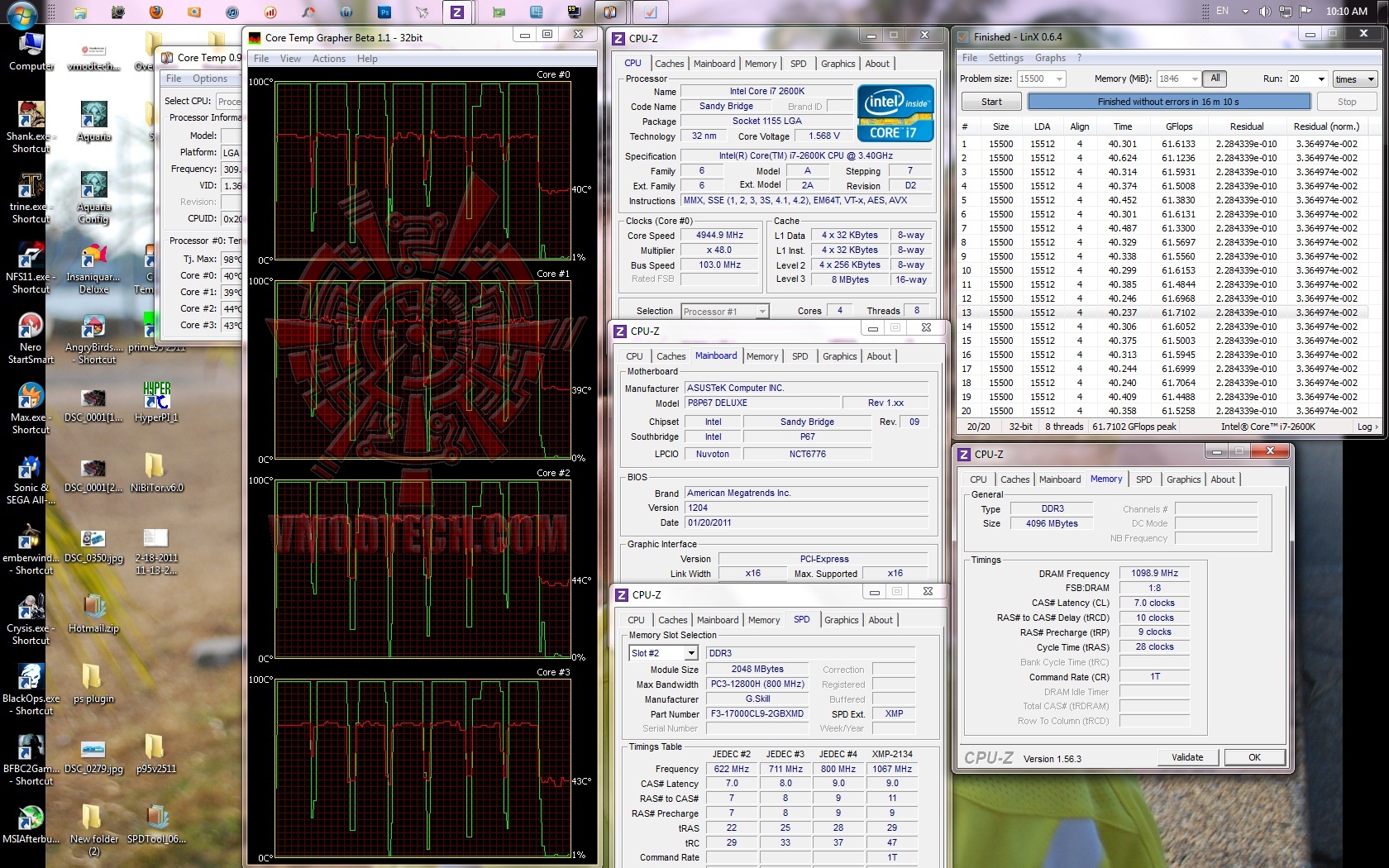
Task: Open the Graphs menu in LinX
Action: click(1049, 58)
